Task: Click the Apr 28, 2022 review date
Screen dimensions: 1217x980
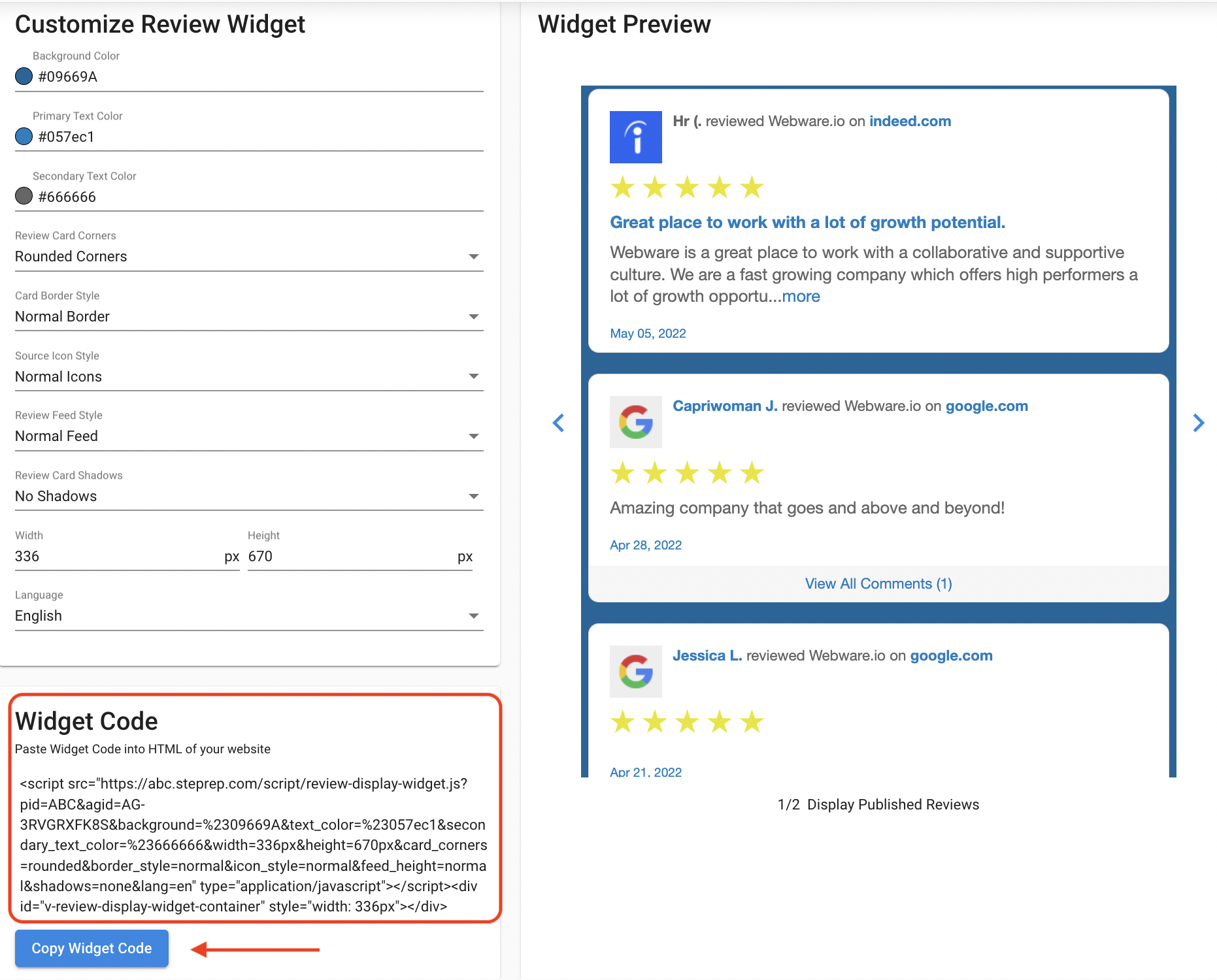Action: point(646,546)
